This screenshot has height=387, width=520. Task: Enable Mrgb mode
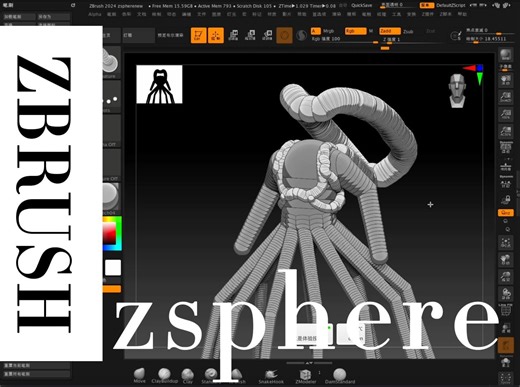[328, 31]
